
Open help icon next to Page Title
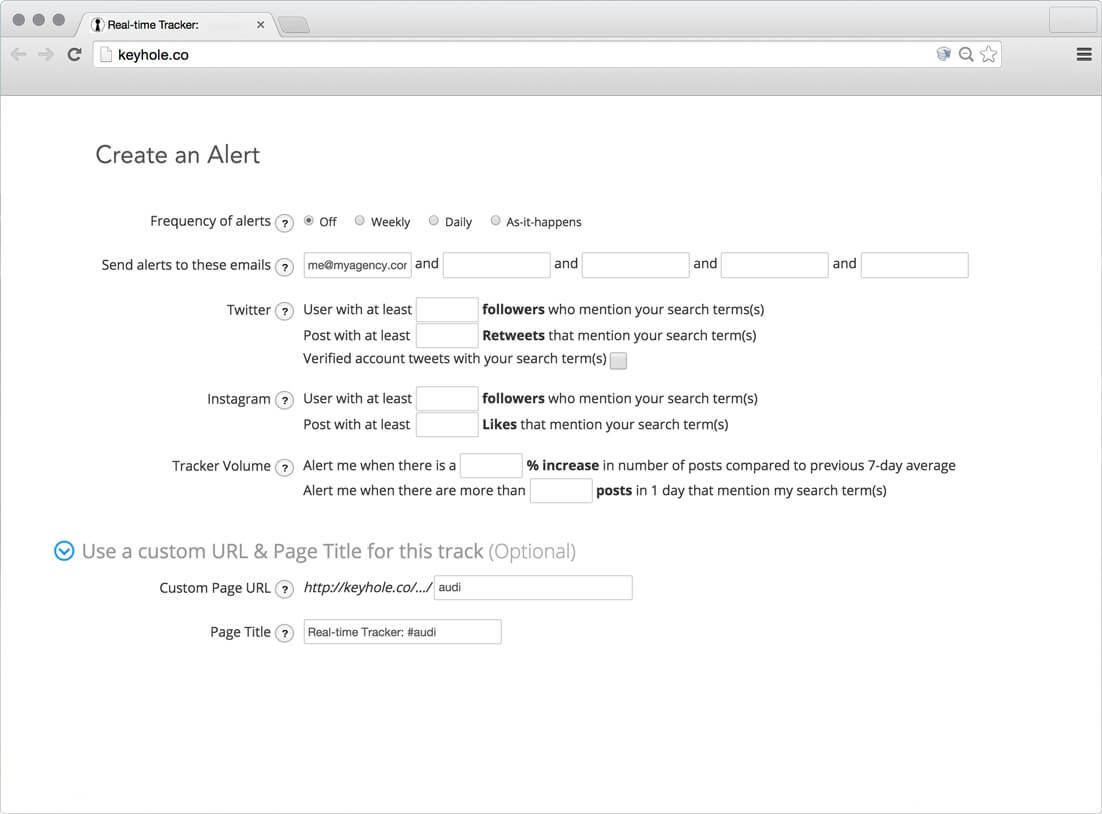coord(284,633)
